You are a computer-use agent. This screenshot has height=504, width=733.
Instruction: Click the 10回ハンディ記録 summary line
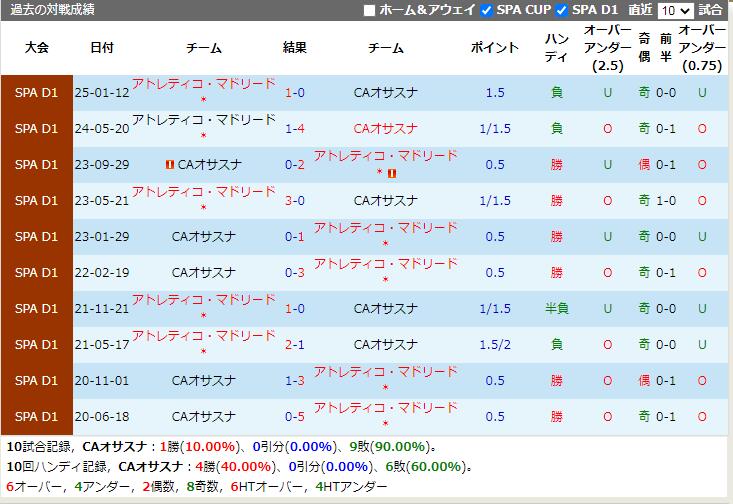pos(240,467)
